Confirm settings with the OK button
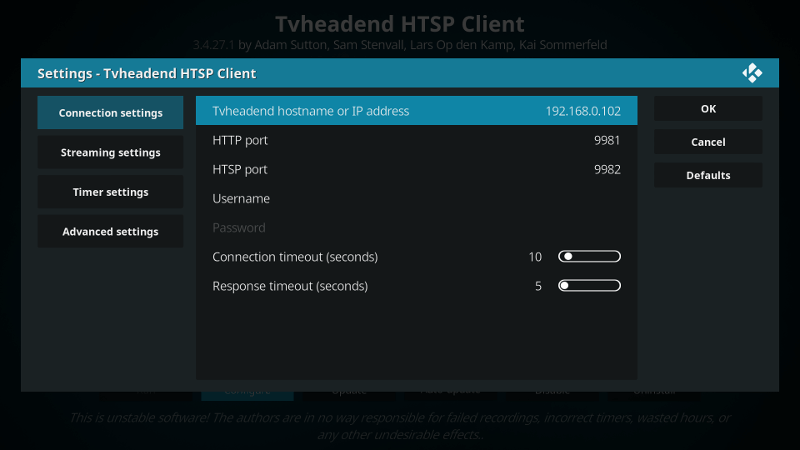Screen dimensions: 800x450 coord(708,109)
